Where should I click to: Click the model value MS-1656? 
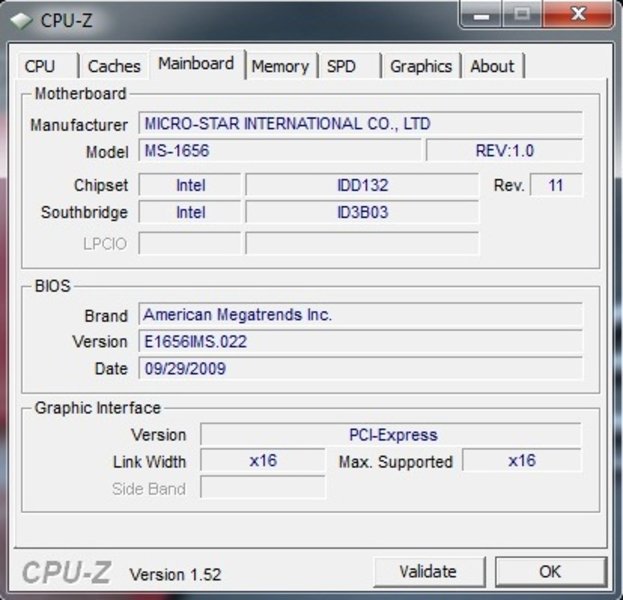click(x=280, y=151)
